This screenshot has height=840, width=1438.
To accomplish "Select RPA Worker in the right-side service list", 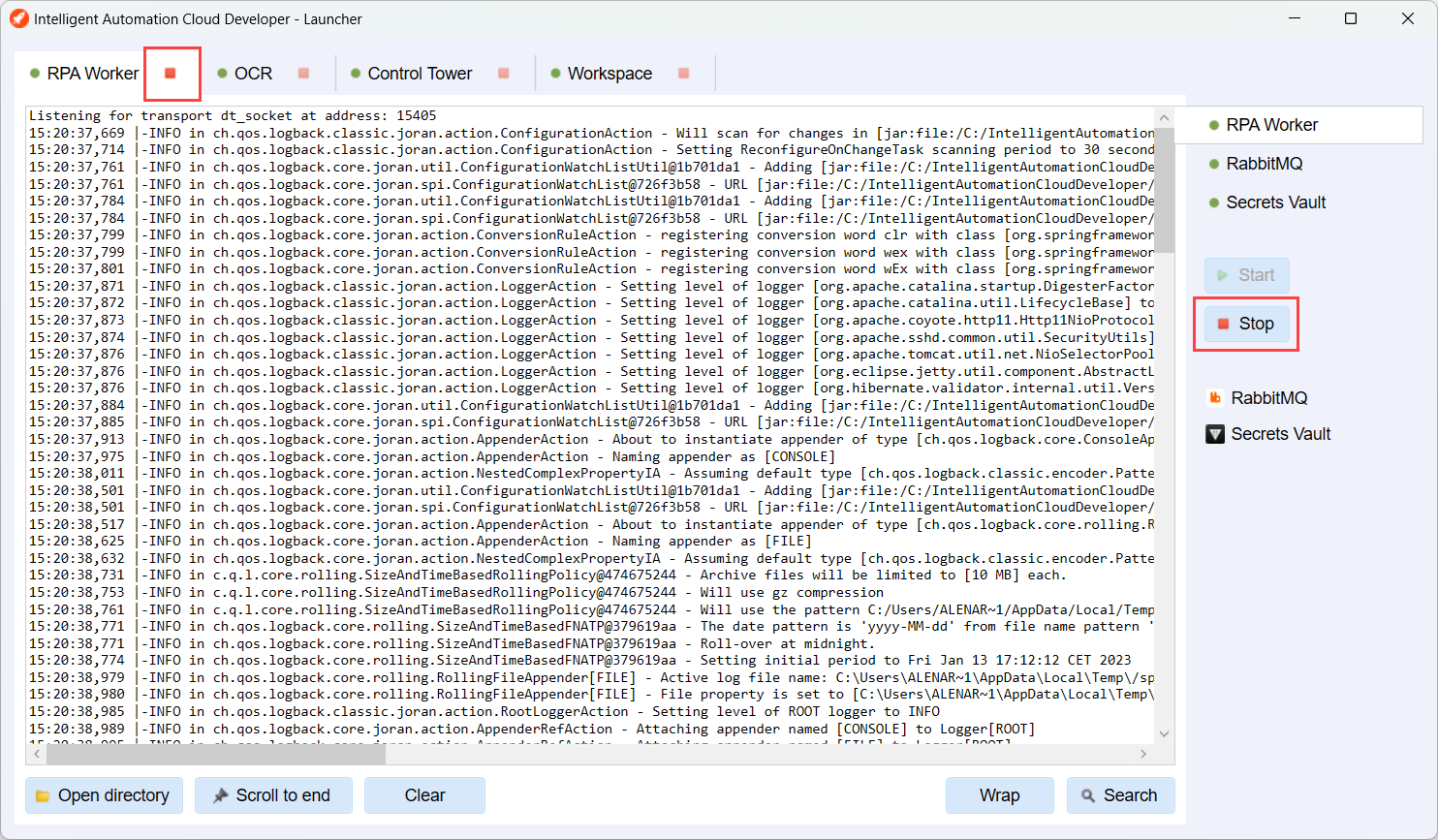I will click(1298, 125).
